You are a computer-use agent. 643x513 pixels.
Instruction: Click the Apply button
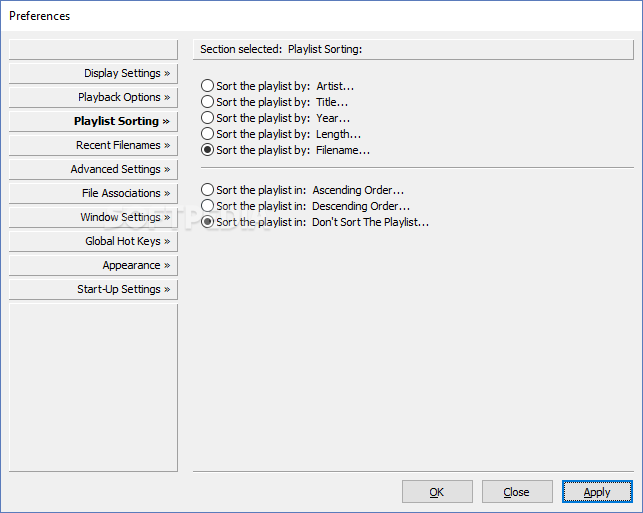tap(597, 492)
